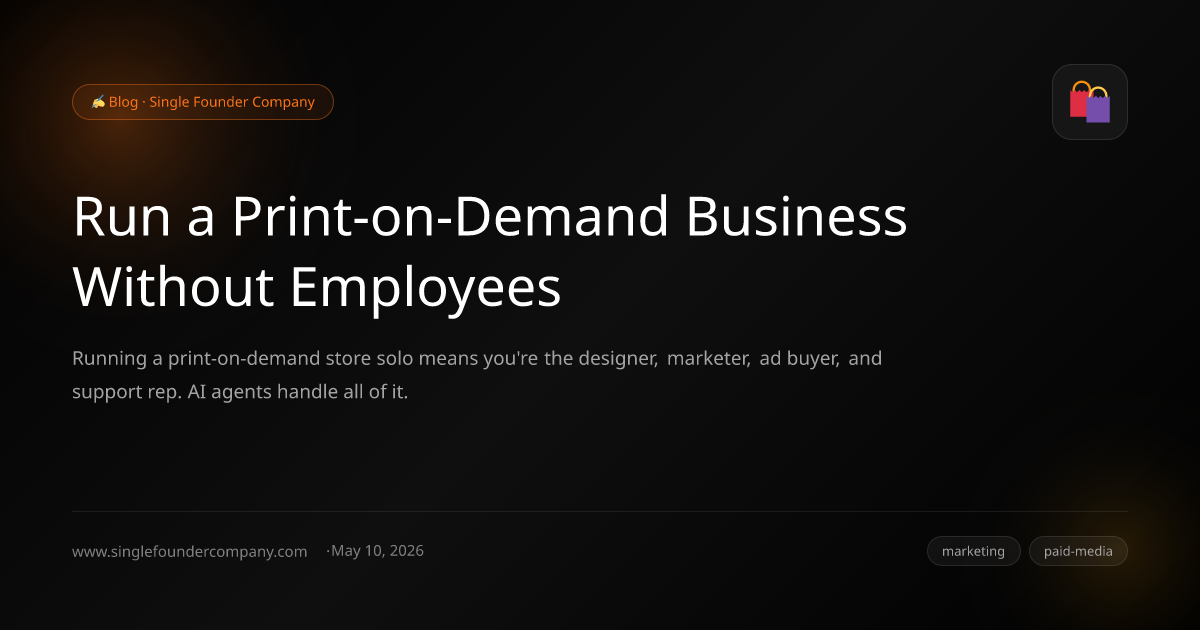Viewport: 1200px width, 630px height.
Task: Select the marketing tag
Action: coord(973,551)
